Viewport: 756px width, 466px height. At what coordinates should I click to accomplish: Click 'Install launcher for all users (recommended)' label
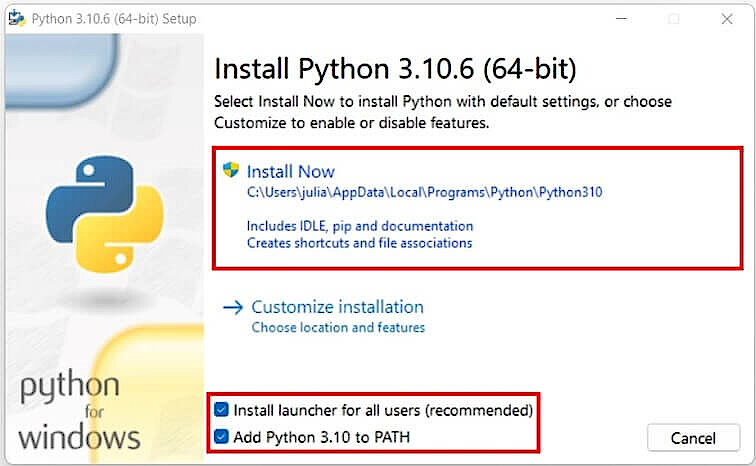[383, 410]
